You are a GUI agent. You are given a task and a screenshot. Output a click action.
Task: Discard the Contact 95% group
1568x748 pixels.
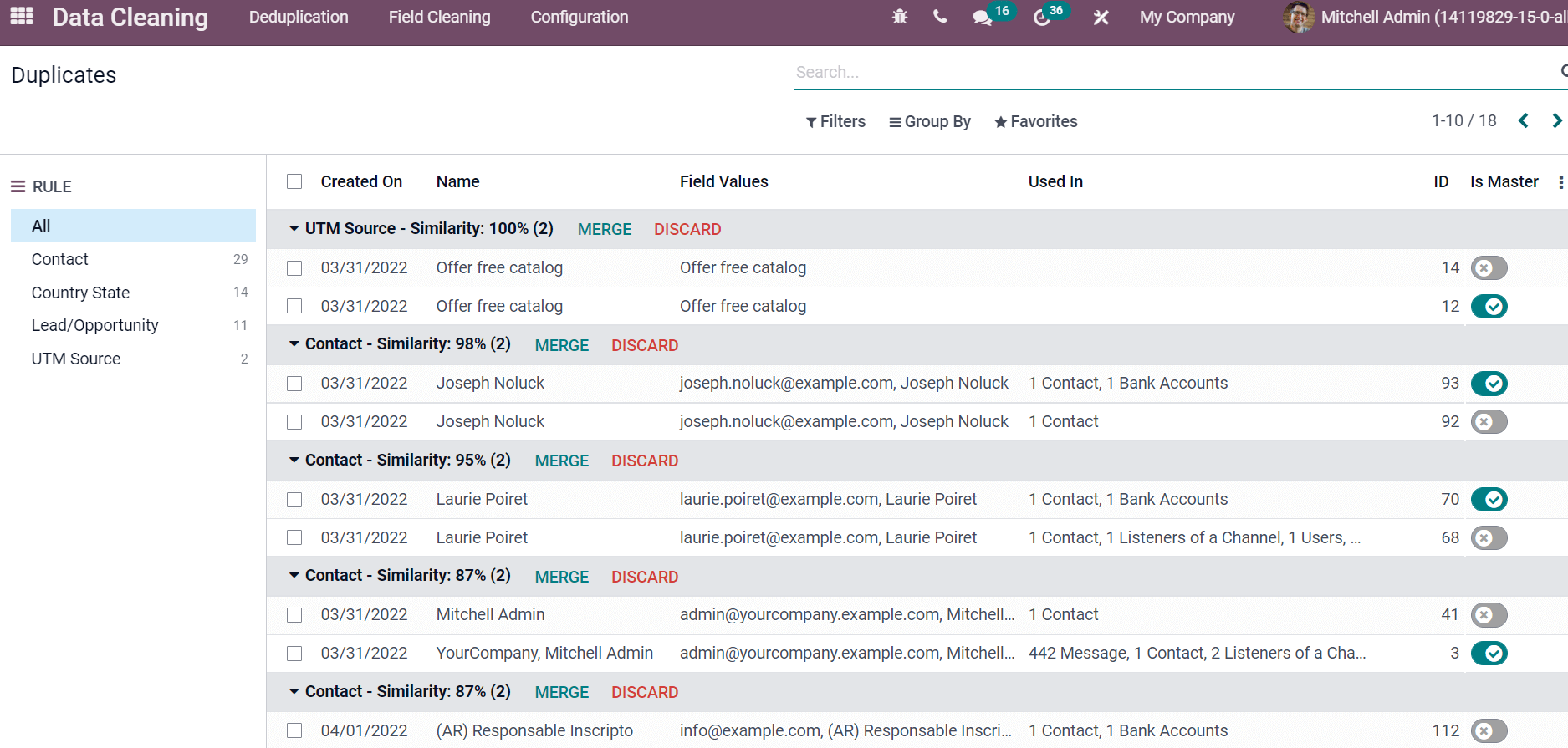[x=645, y=461]
